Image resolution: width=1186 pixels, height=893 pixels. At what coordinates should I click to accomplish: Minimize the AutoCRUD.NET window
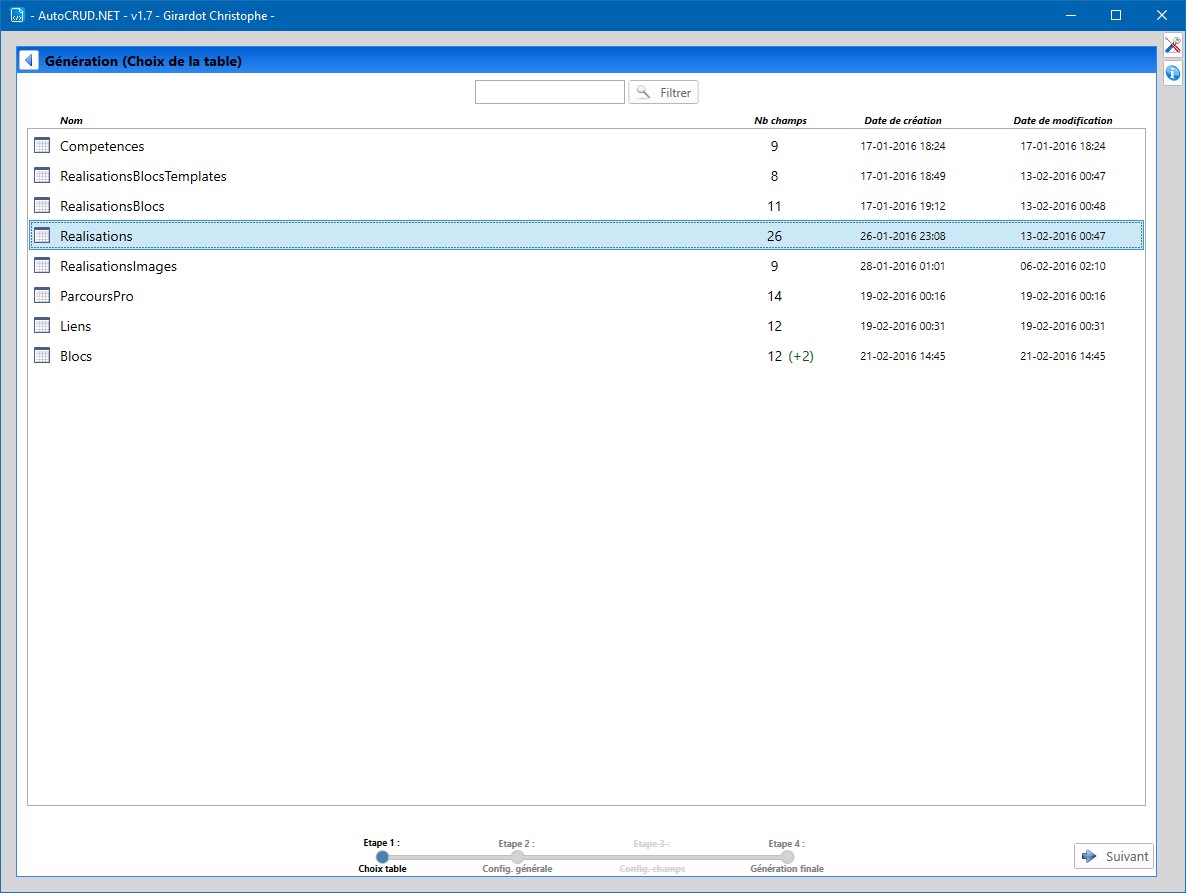tap(1070, 15)
